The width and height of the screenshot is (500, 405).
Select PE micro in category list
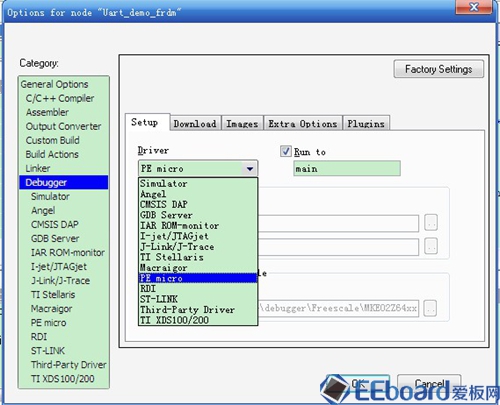(x=49, y=323)
